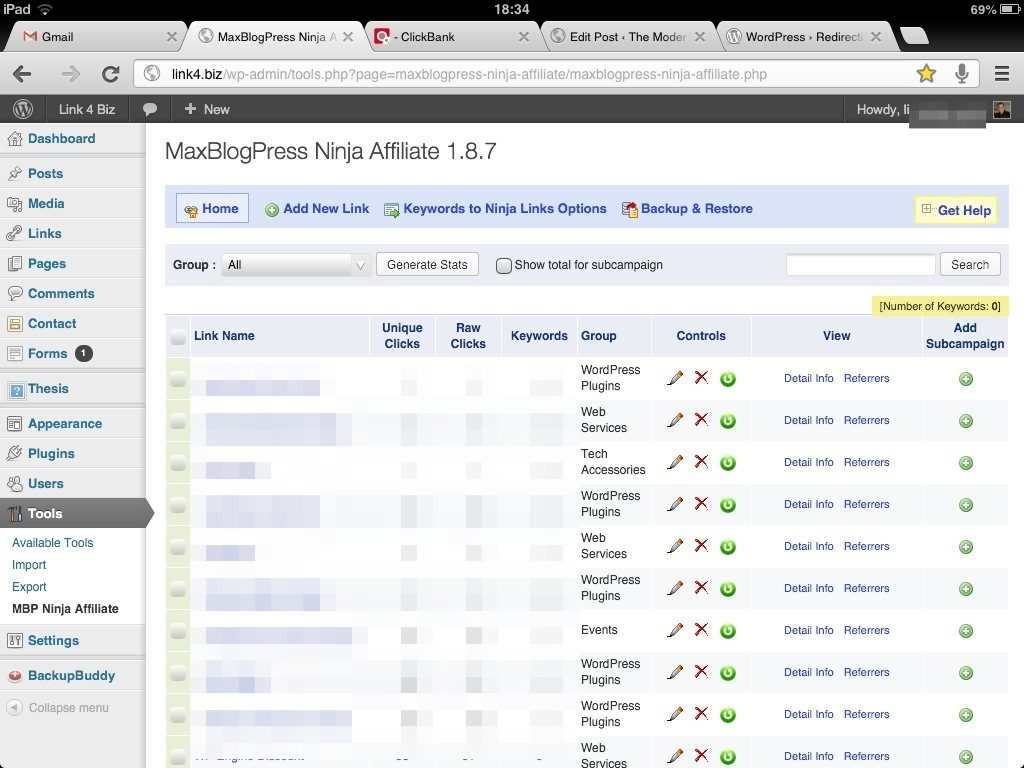Add subcampaign to the Events row
Image resolution: width=1024 pixels, height=768 pixels.
coord(966,631)
